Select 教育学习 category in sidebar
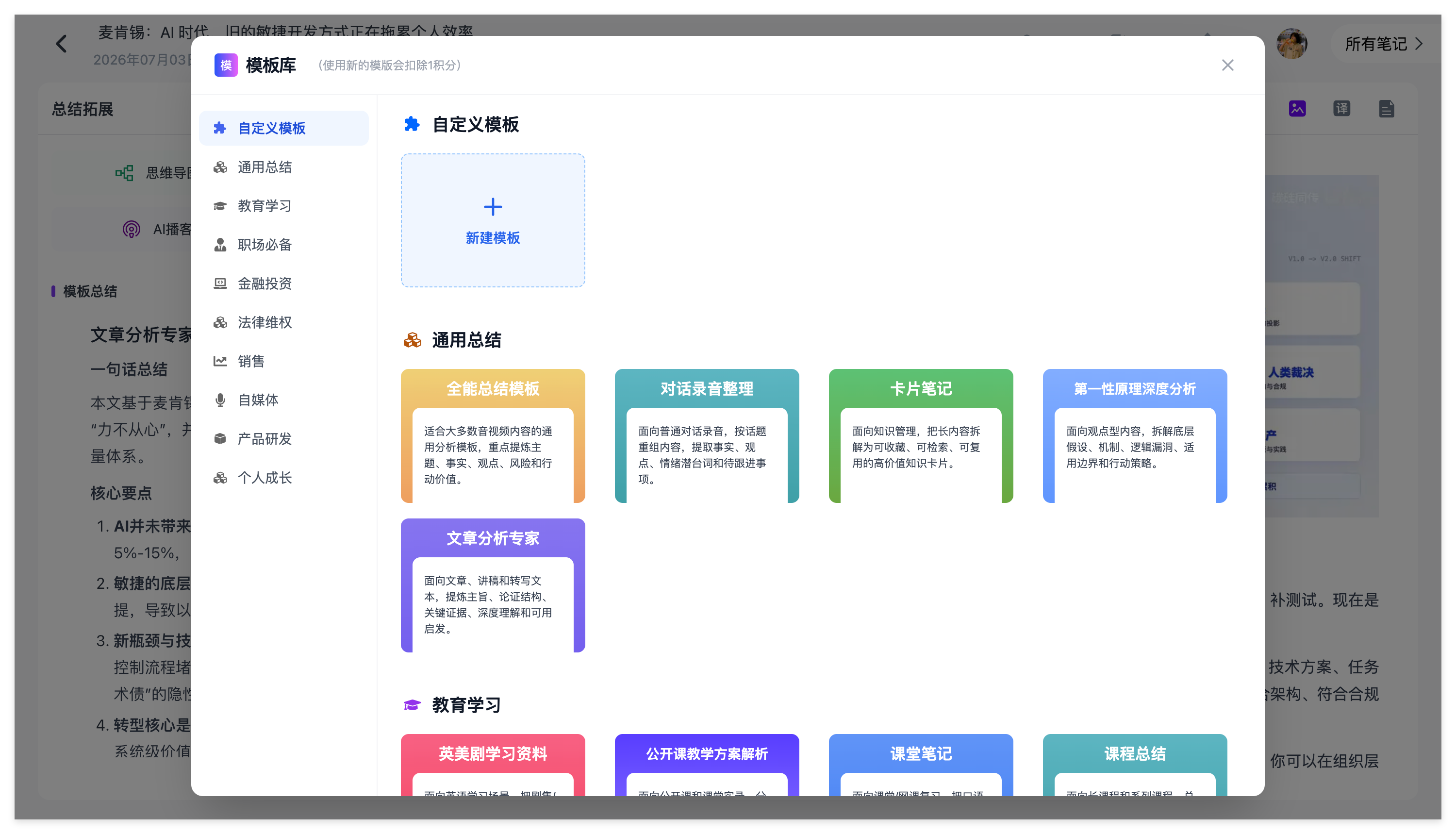1456x834 pixels. (283, 206)
